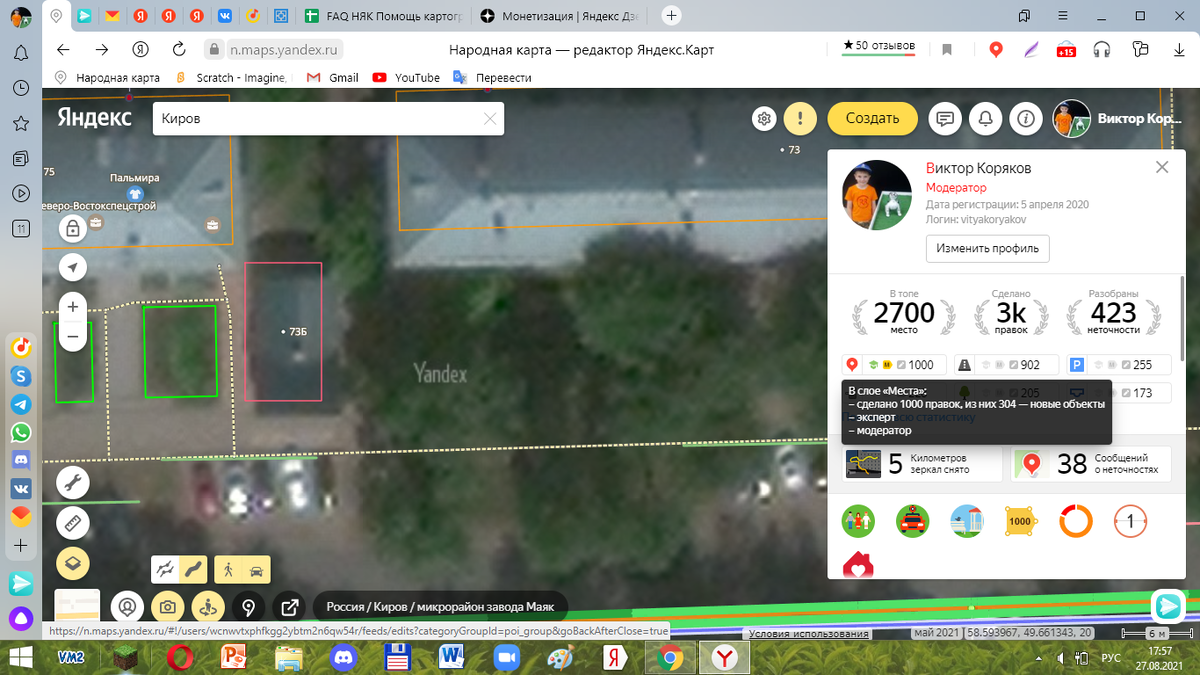Switch to FAQ НЯК Помощь картогр tab

[383, 16]
